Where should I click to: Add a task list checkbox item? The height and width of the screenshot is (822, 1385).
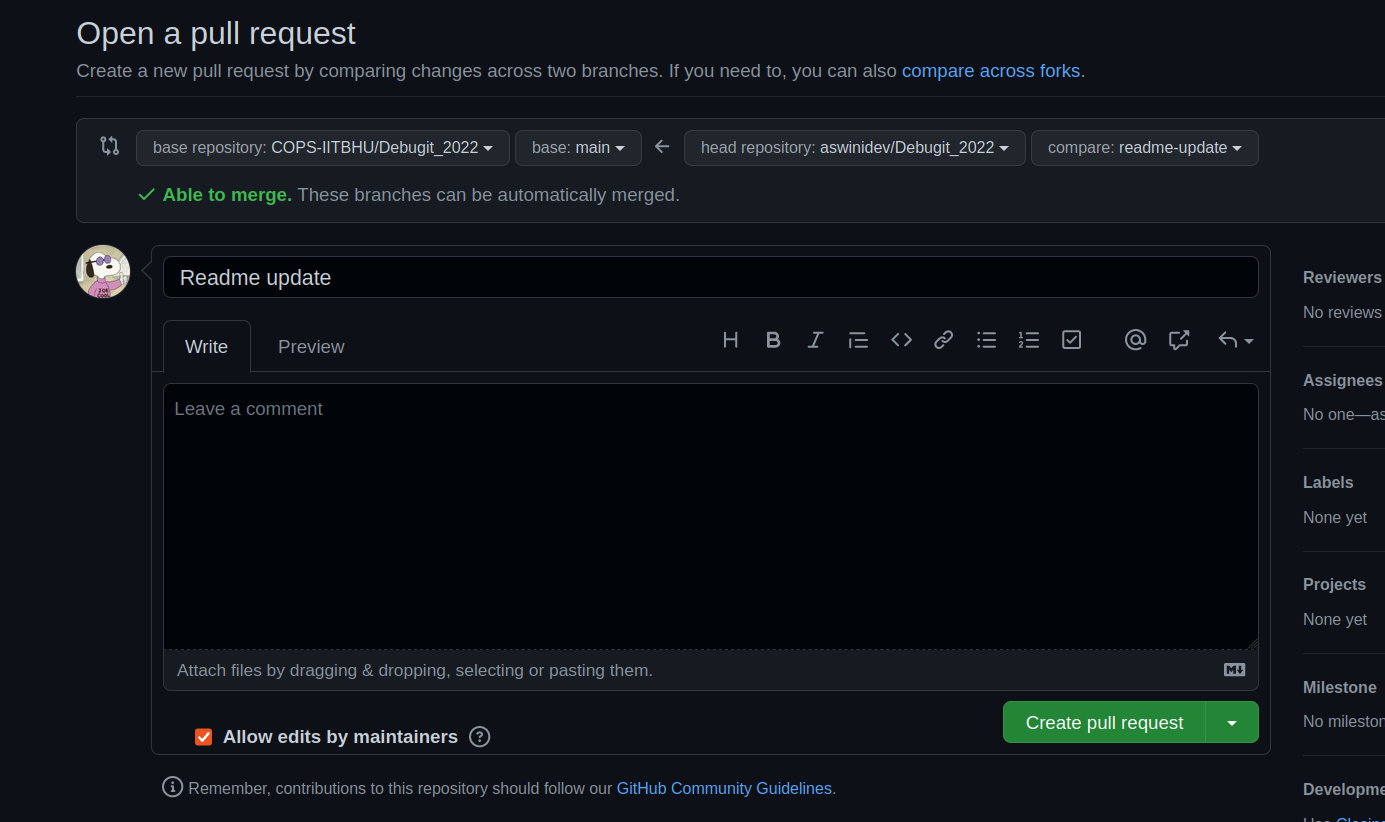[x=1071, y=340]
